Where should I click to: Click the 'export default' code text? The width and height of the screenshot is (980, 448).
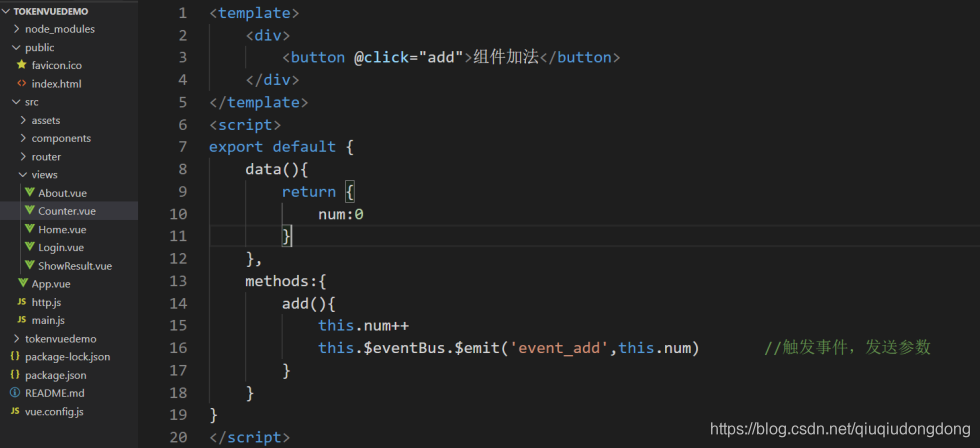click(x=272, y=147)
